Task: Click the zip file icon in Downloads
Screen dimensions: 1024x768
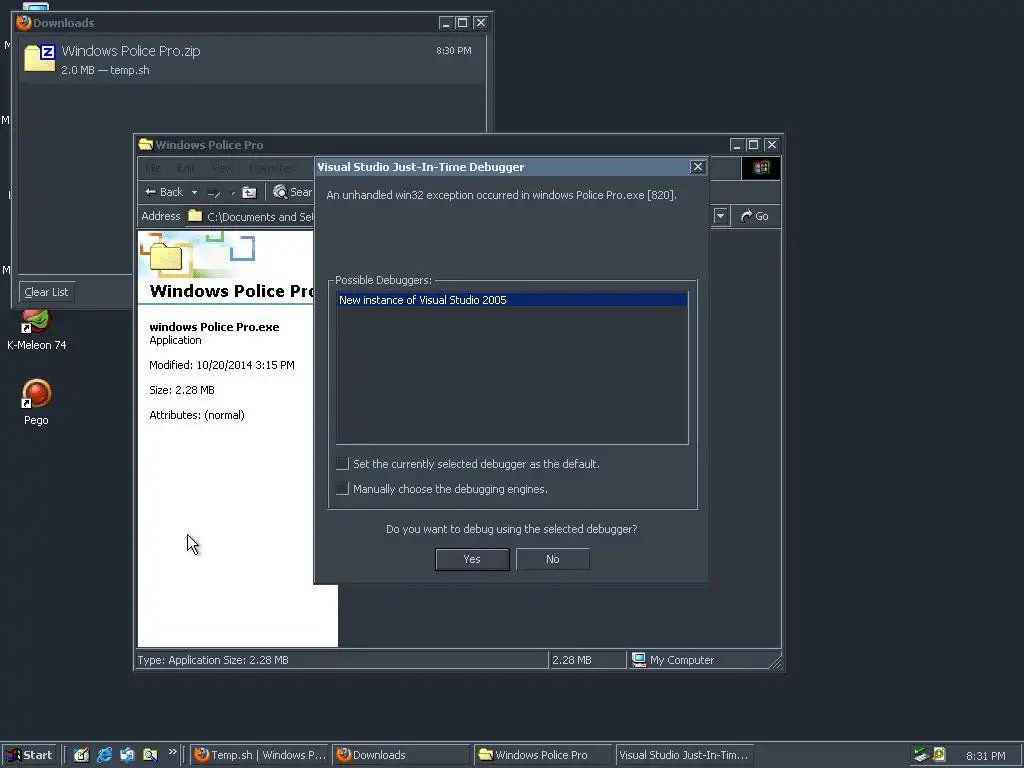Action: (40, 57)
